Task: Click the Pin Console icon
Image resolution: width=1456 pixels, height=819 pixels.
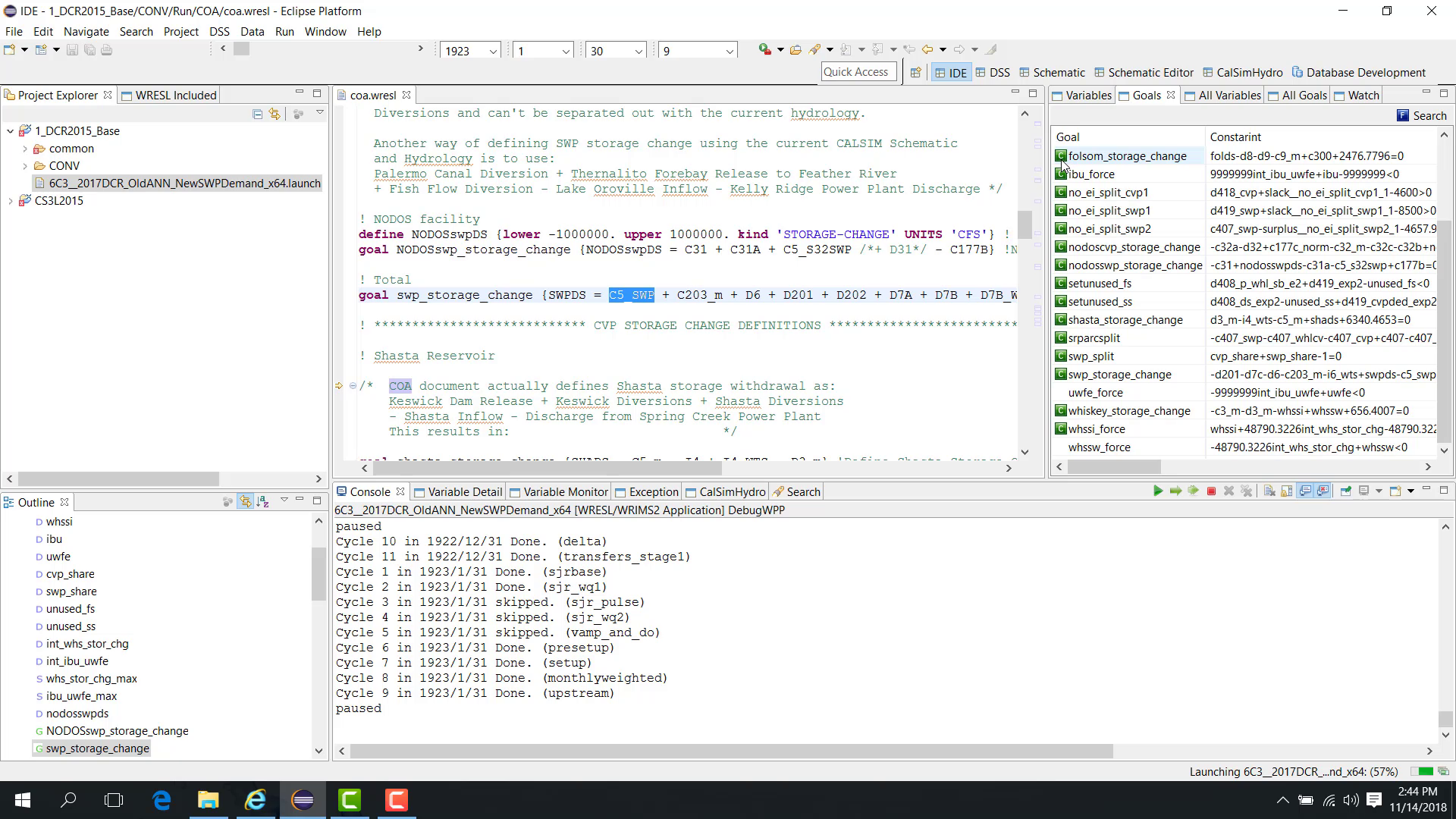Action: click(1346, 491)
